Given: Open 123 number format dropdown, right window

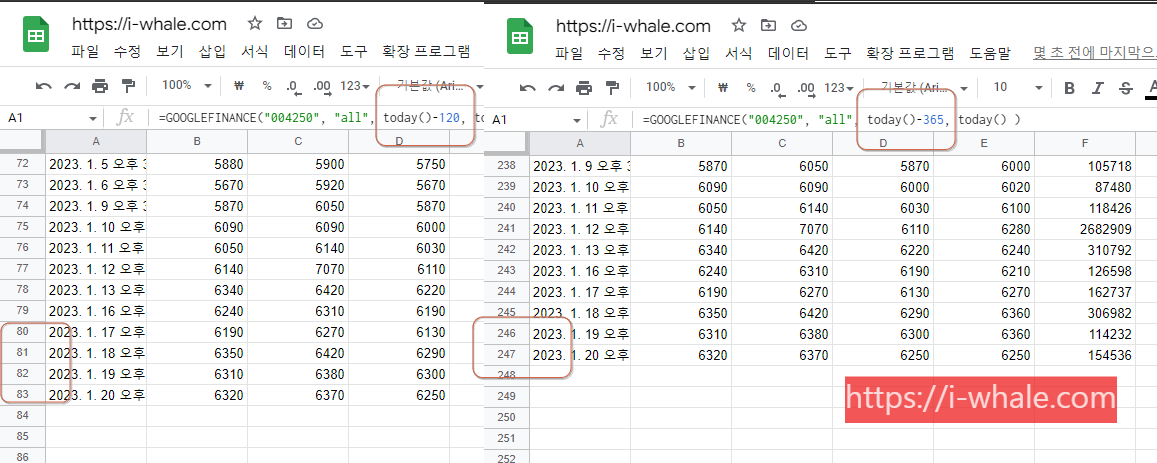Looking at the screenshot, I should 839,88.
